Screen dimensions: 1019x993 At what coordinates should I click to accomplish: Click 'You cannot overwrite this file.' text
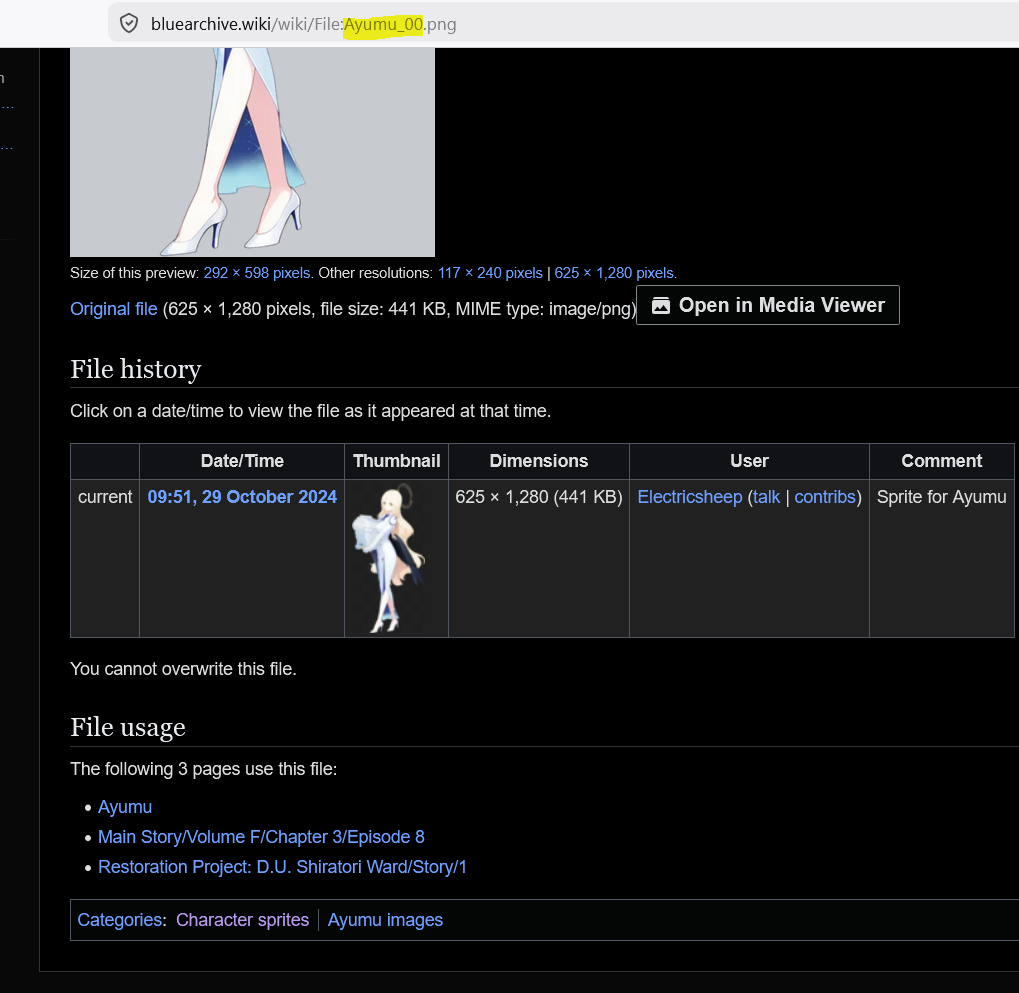(183, 669)
